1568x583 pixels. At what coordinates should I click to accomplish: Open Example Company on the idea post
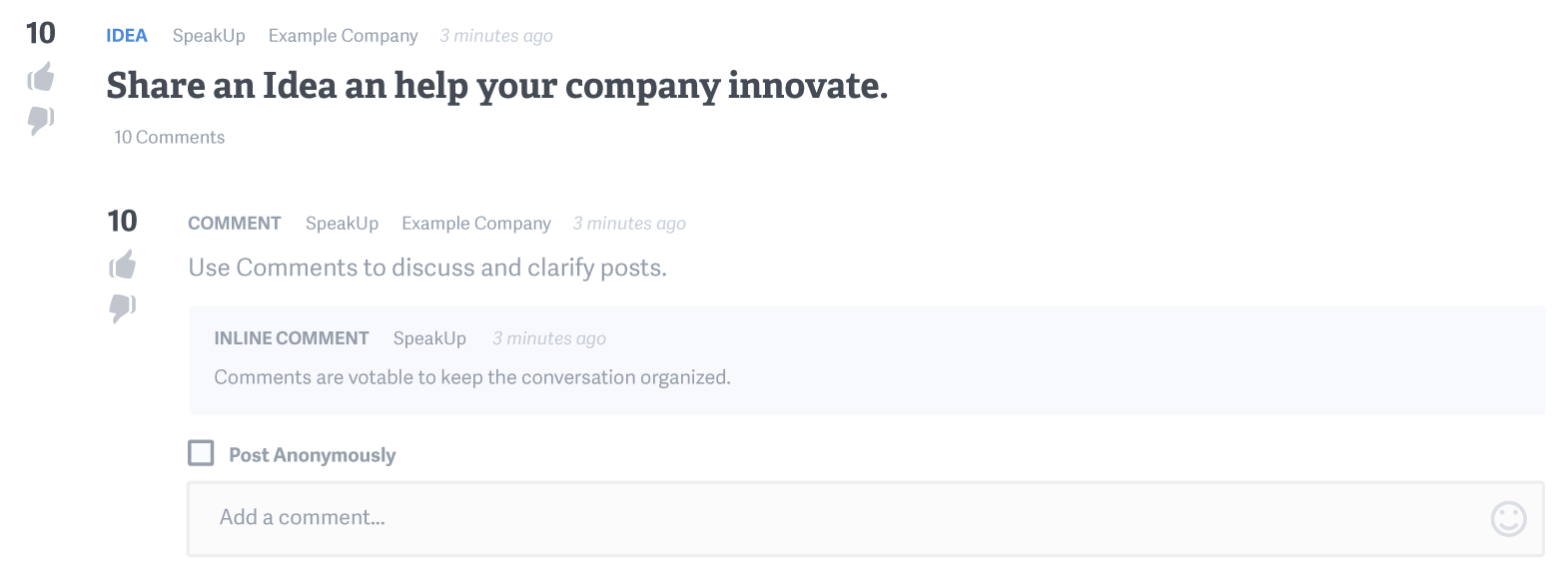pyautogui.click(x=343, y=36)
